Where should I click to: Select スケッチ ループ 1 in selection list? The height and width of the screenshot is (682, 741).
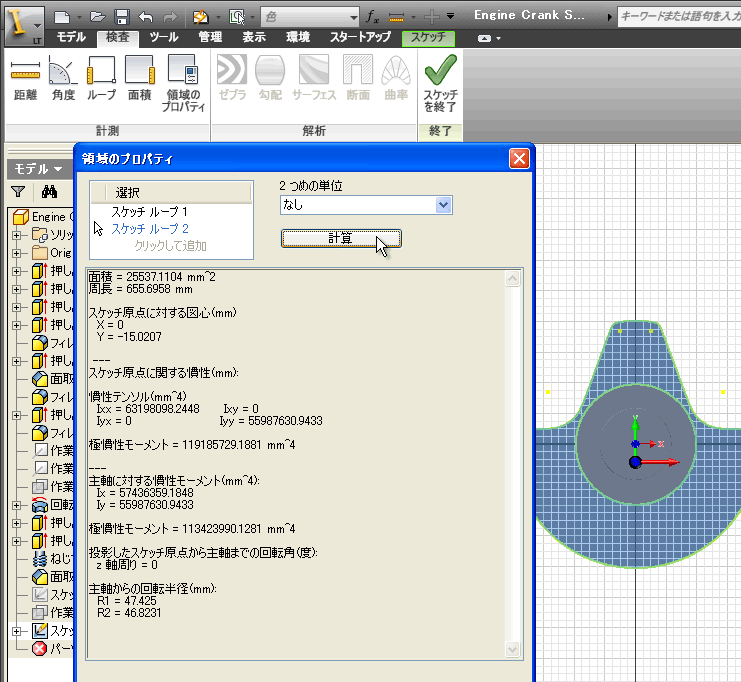pos(149,212)
